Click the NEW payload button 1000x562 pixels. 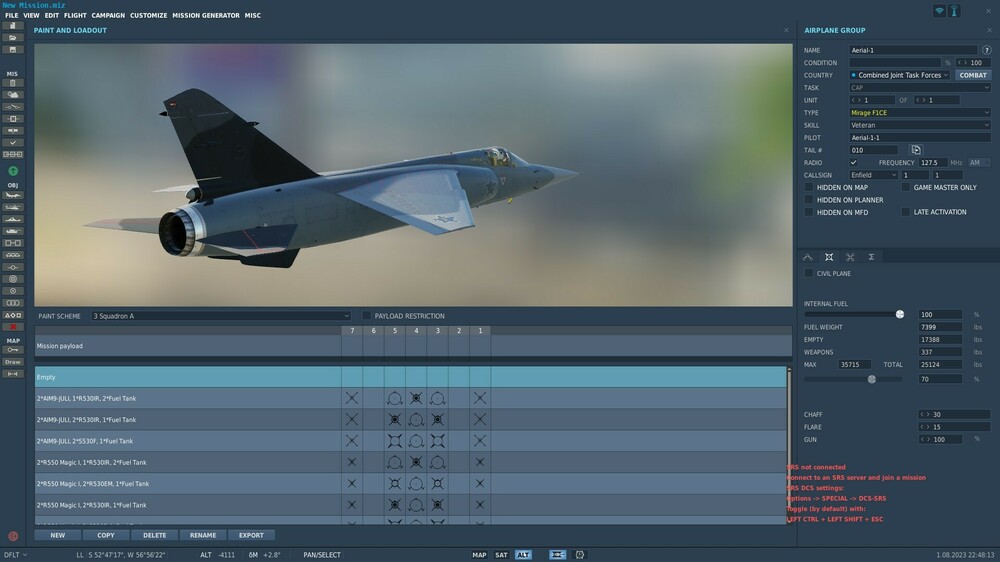57,535
